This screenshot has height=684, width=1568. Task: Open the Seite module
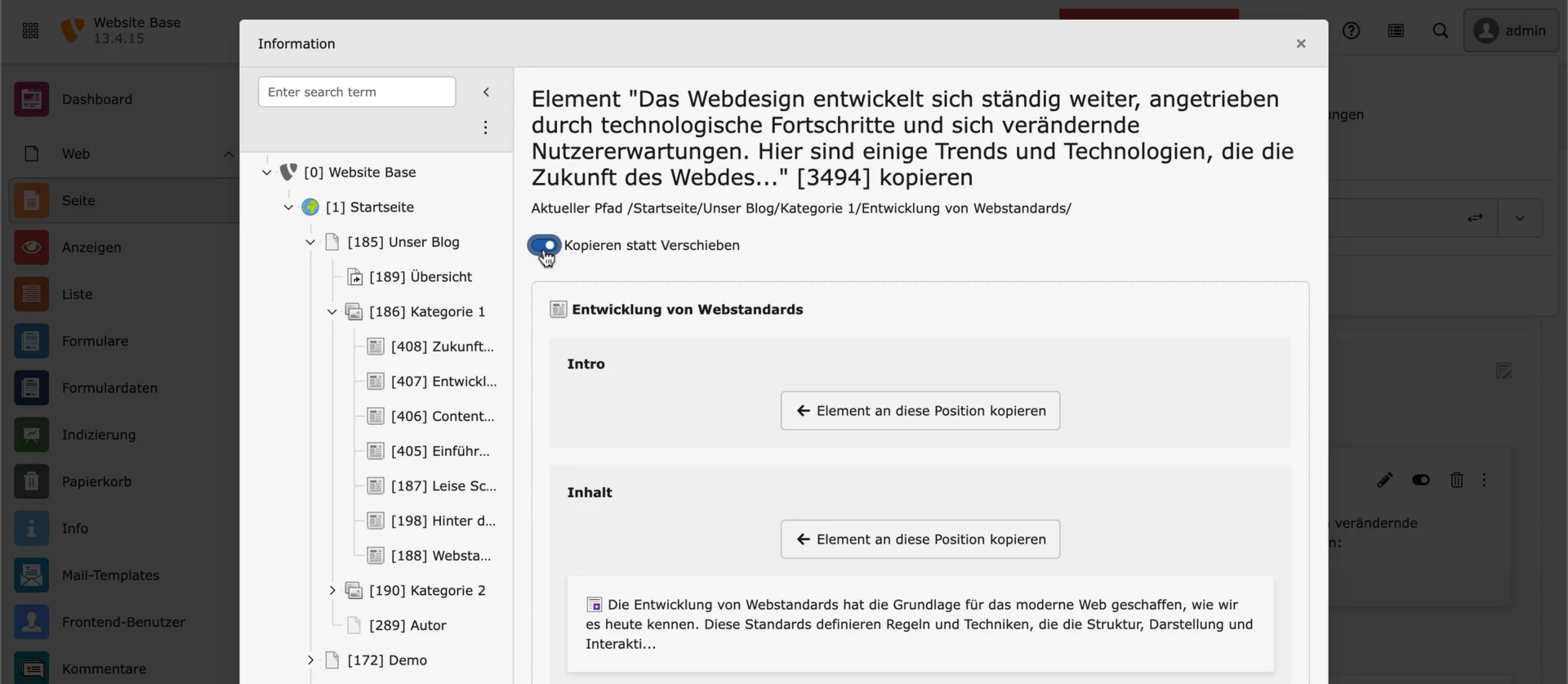(x=124, y=200)
